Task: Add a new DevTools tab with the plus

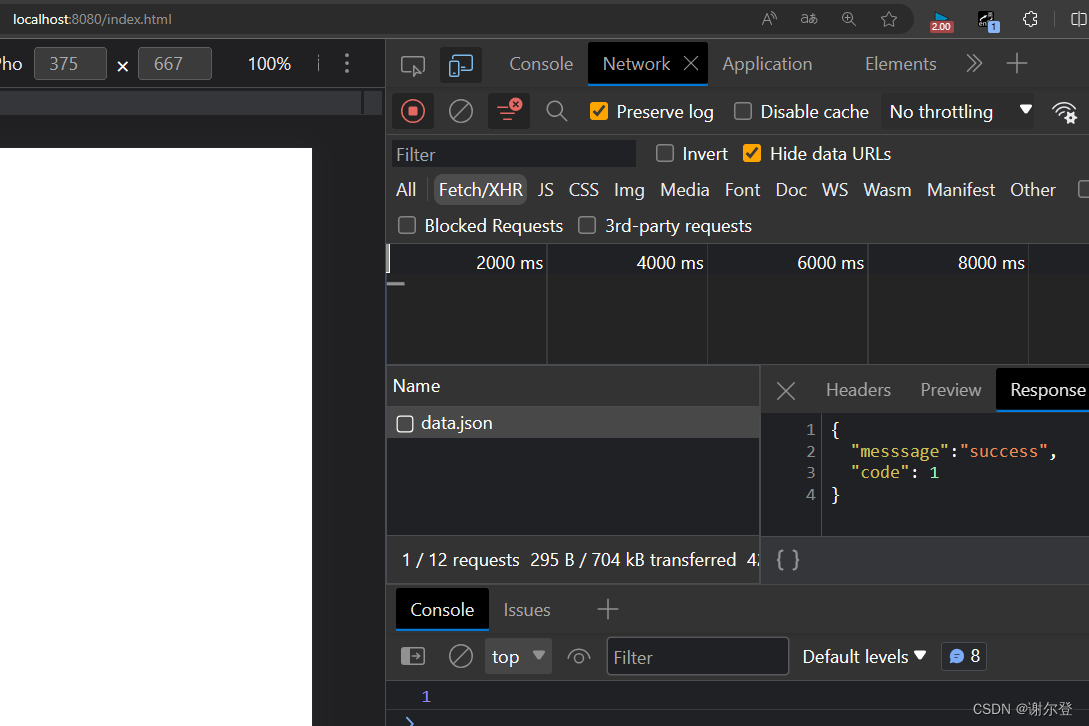Action: point(1017,64)
